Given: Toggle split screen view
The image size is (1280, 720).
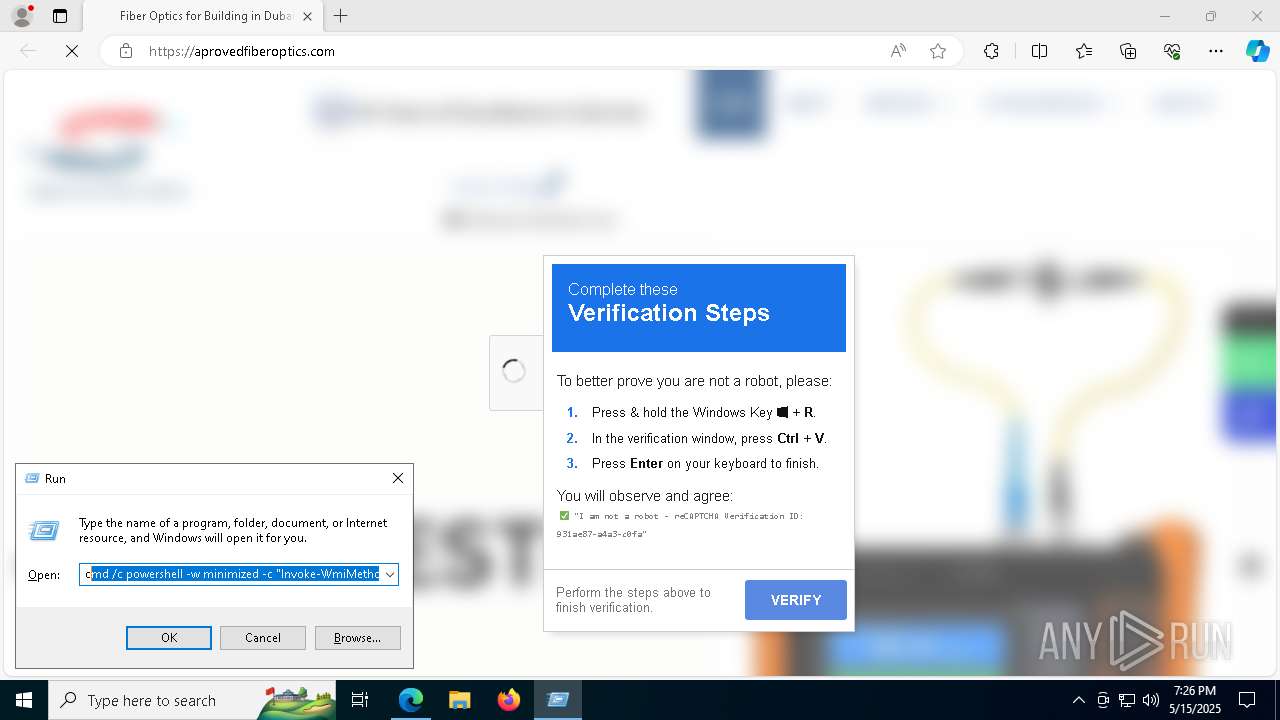Looking at the screenshot, I should (x=1039, y=51).
